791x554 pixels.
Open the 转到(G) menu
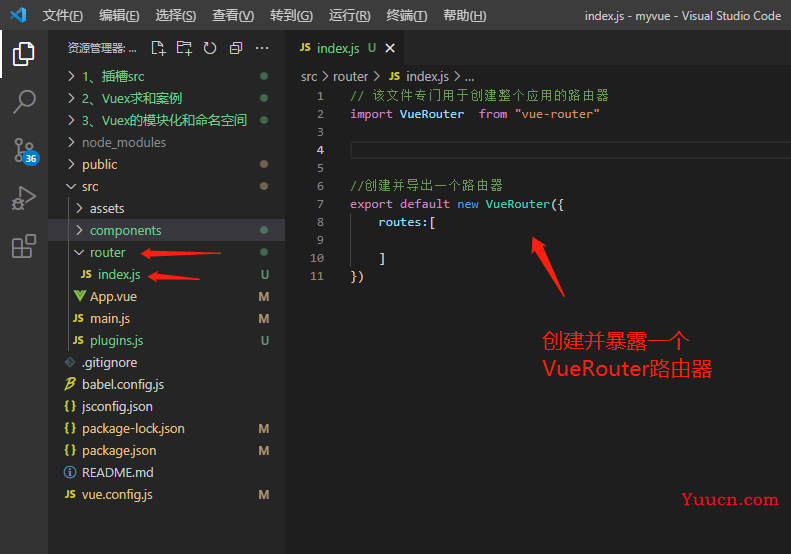point(291,16)
